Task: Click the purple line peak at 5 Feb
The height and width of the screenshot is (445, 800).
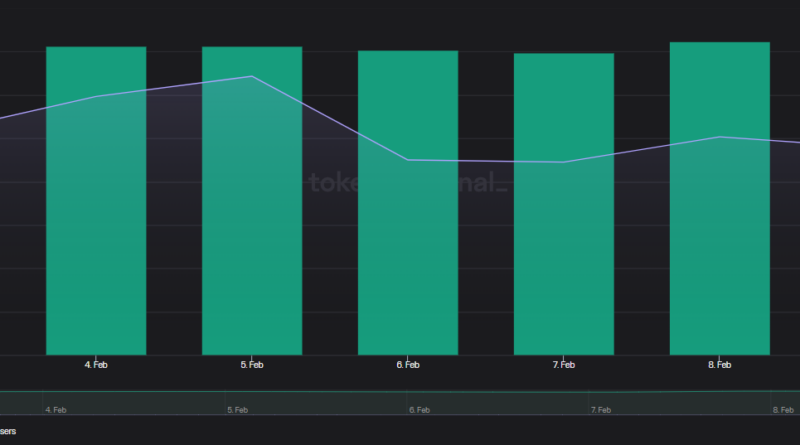Action: [252, 76]
